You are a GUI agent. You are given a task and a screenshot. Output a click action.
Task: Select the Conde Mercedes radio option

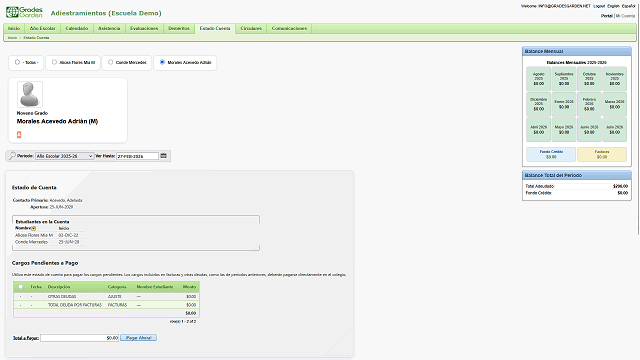point(111,62)
